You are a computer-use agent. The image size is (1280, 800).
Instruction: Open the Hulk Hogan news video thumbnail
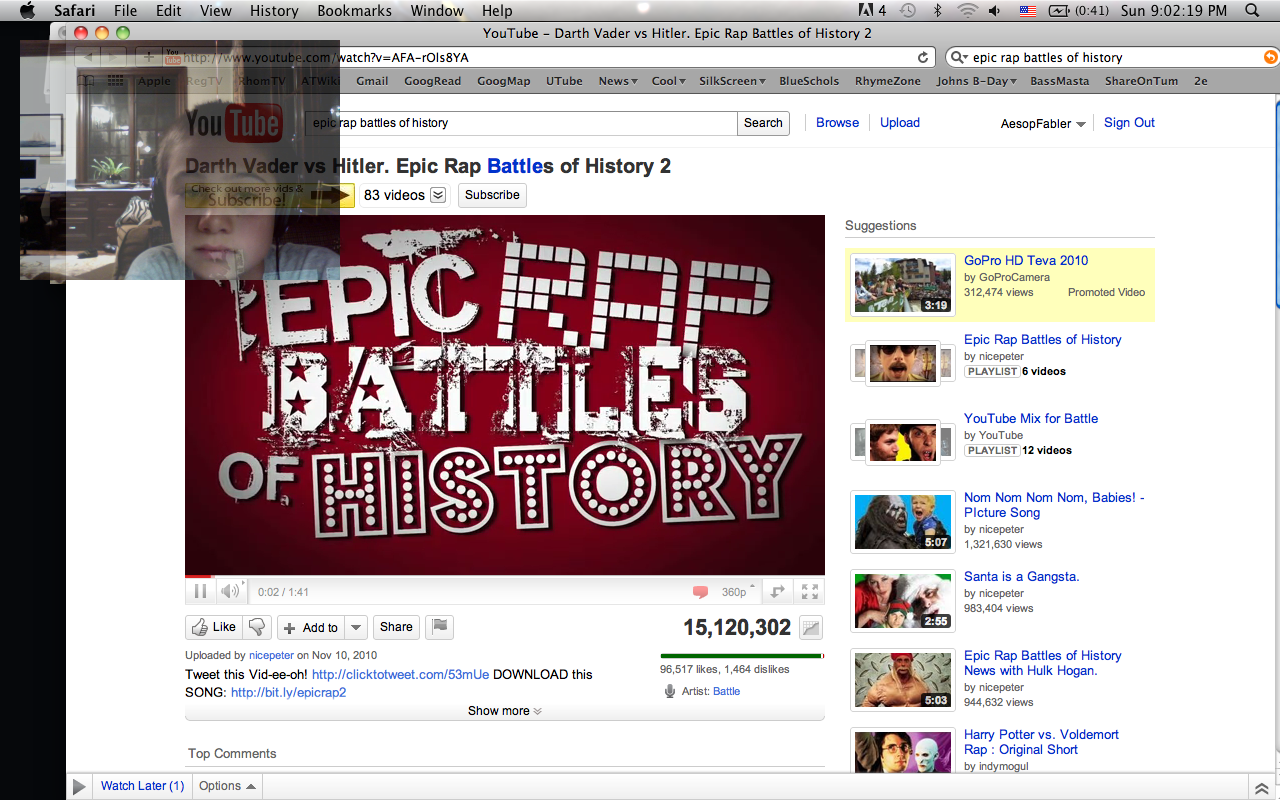coord(902,680)
